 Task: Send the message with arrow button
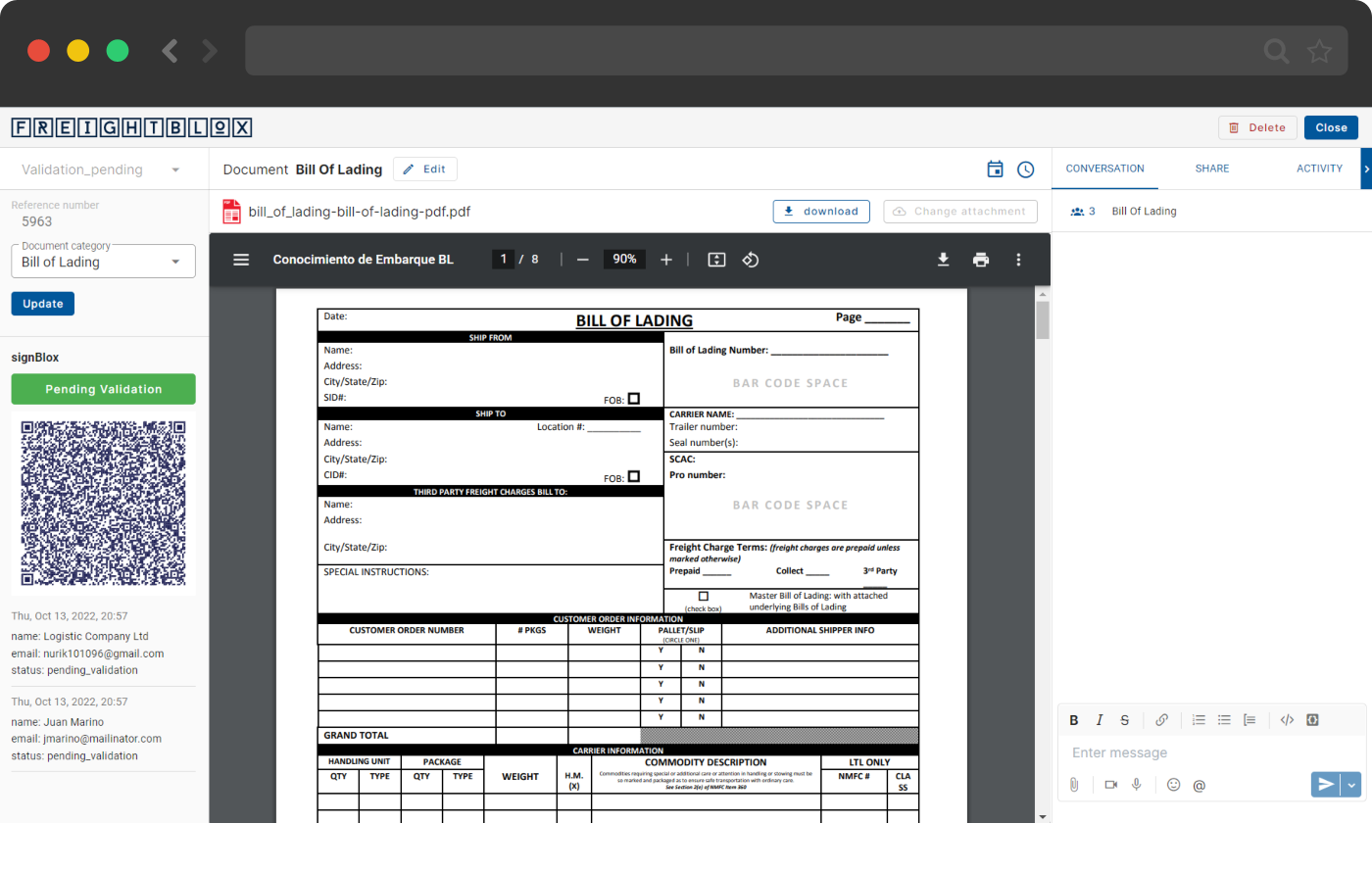pos(1326,784)
